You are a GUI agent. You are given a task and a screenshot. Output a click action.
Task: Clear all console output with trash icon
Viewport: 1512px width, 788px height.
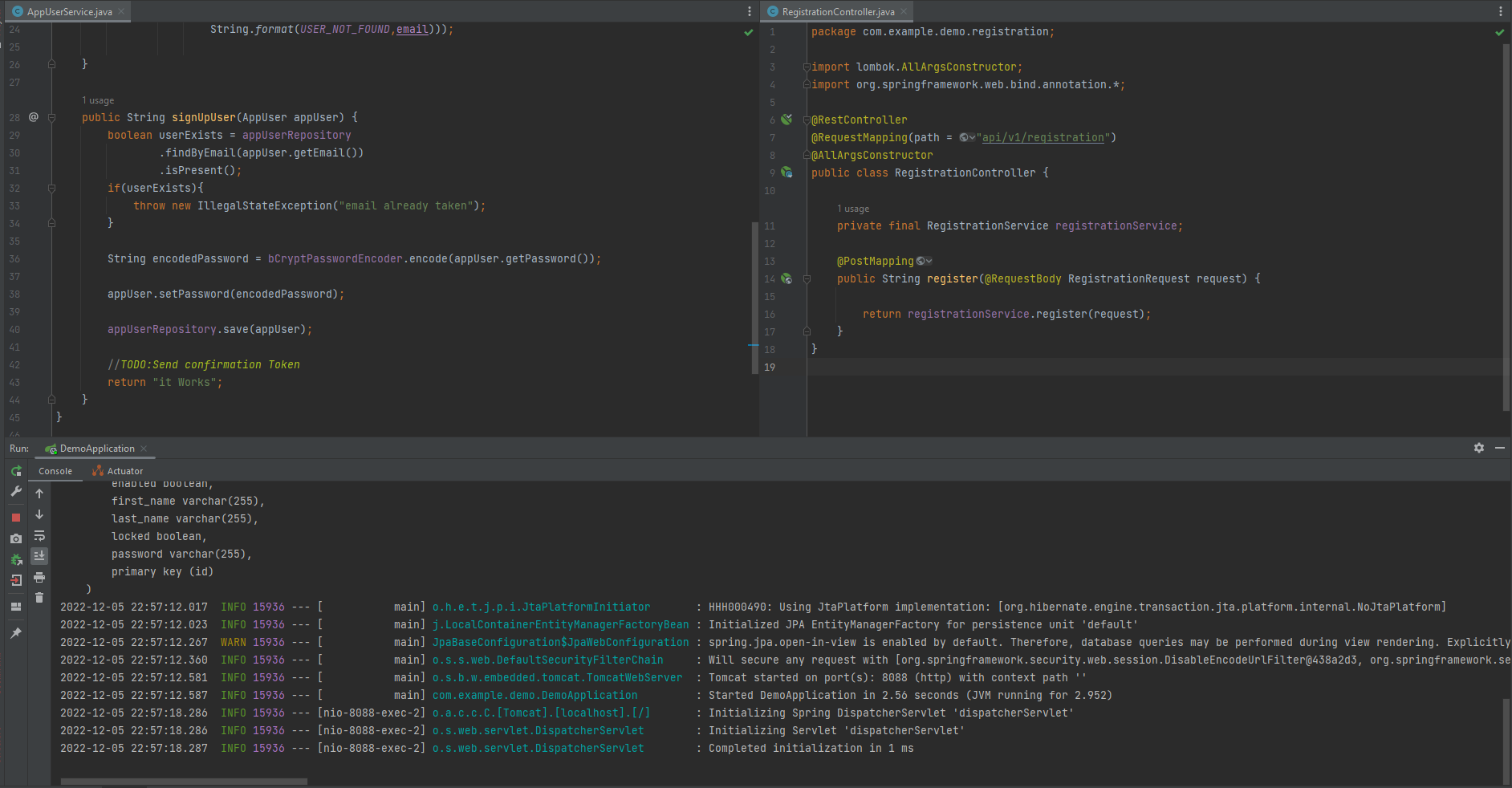39,597
